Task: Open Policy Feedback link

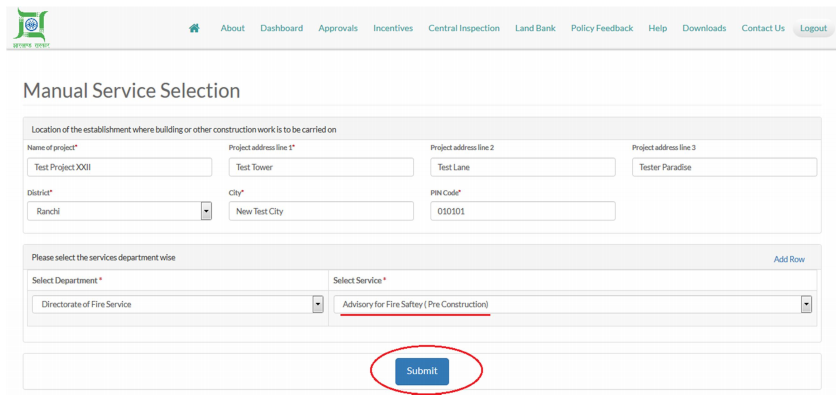Action: (602, 28)
